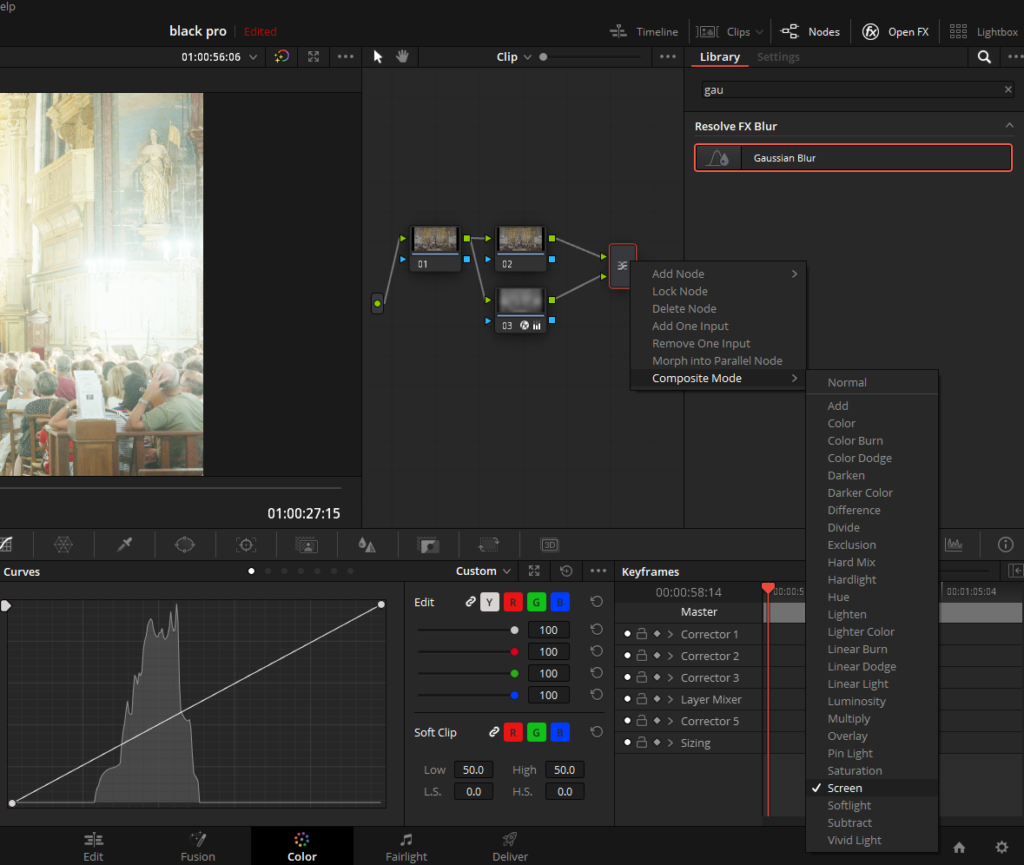This screenshot has width=1024, height=865.
Task: Click the search magnifier in Open FX panel
Action: tap(984, 57)
